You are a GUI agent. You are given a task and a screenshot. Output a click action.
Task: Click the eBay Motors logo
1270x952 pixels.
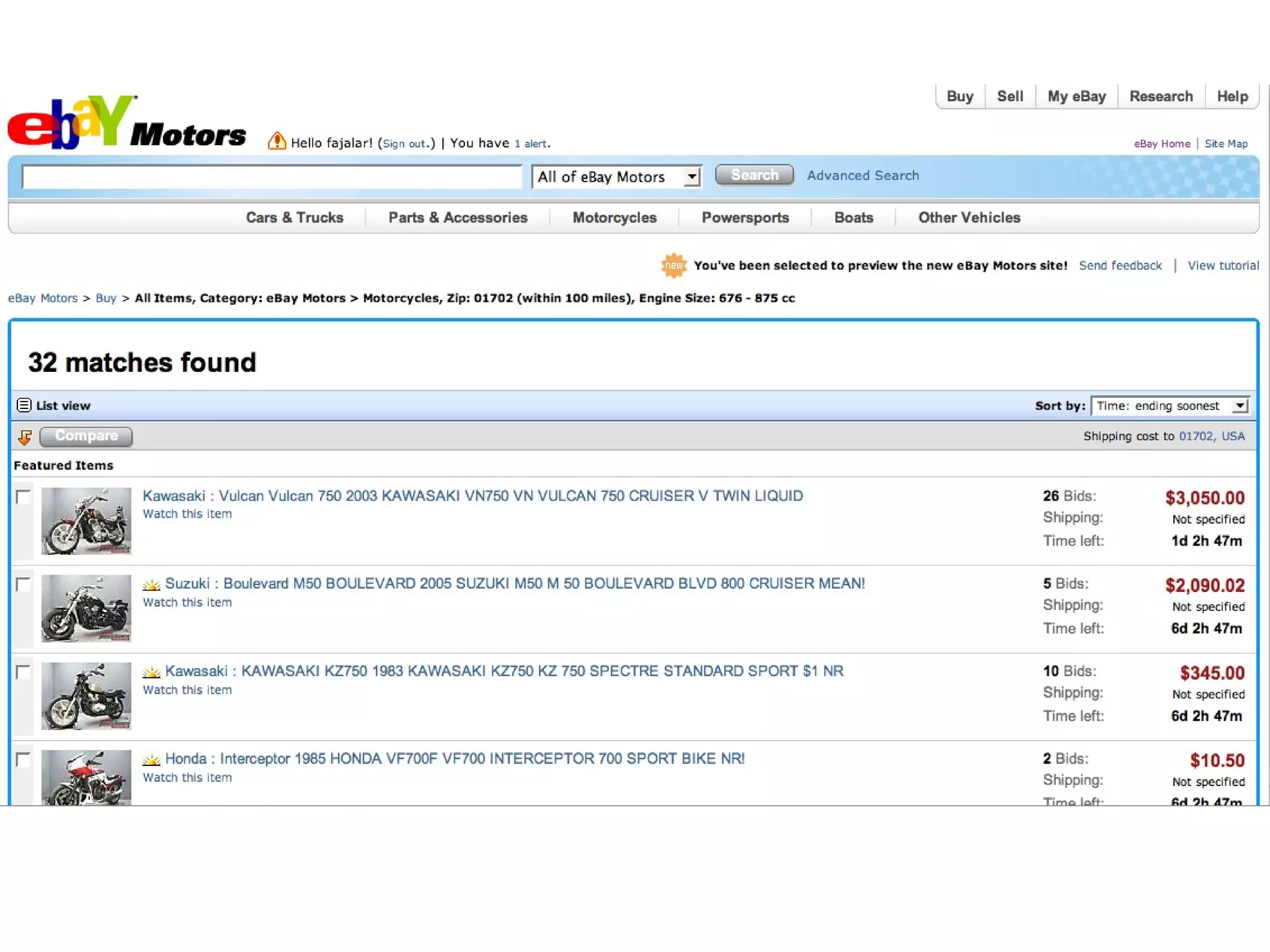point(127,123)
